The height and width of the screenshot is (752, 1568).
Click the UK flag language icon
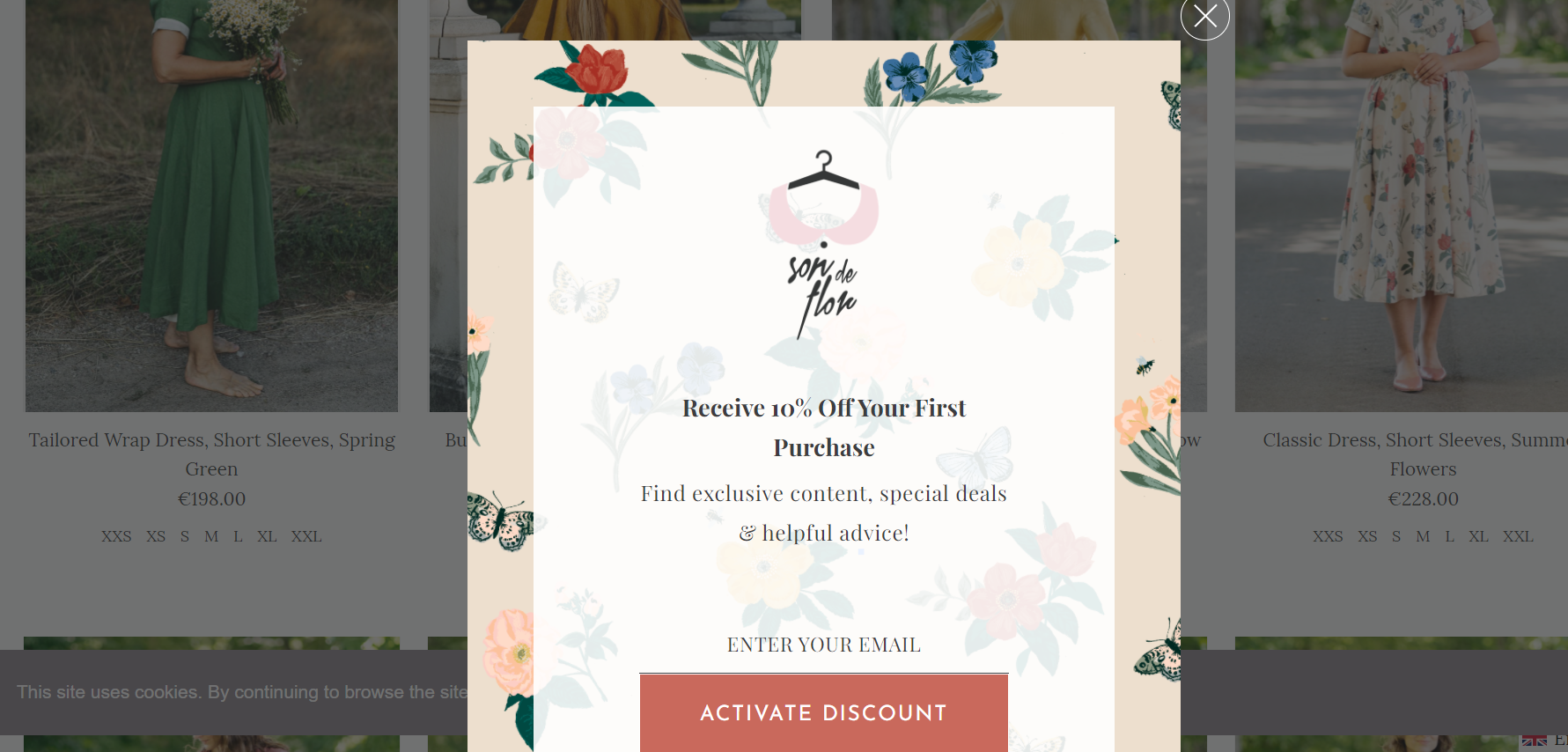coord(1535,741)
